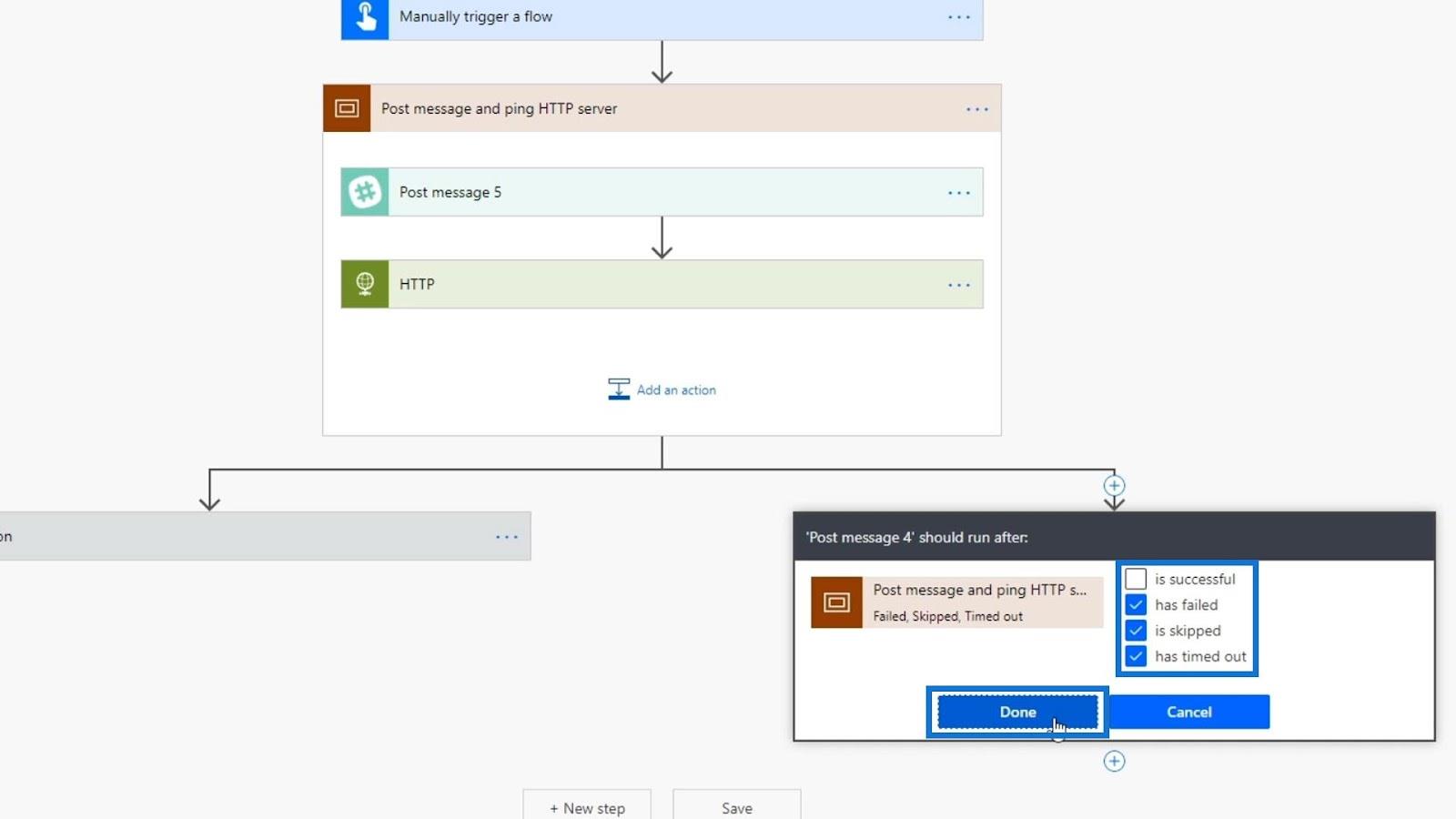Image resolution: width=1456 pixels, height=819 pixels.
Task: Click the 'HTTP' action title
Action: pos(417,284)
